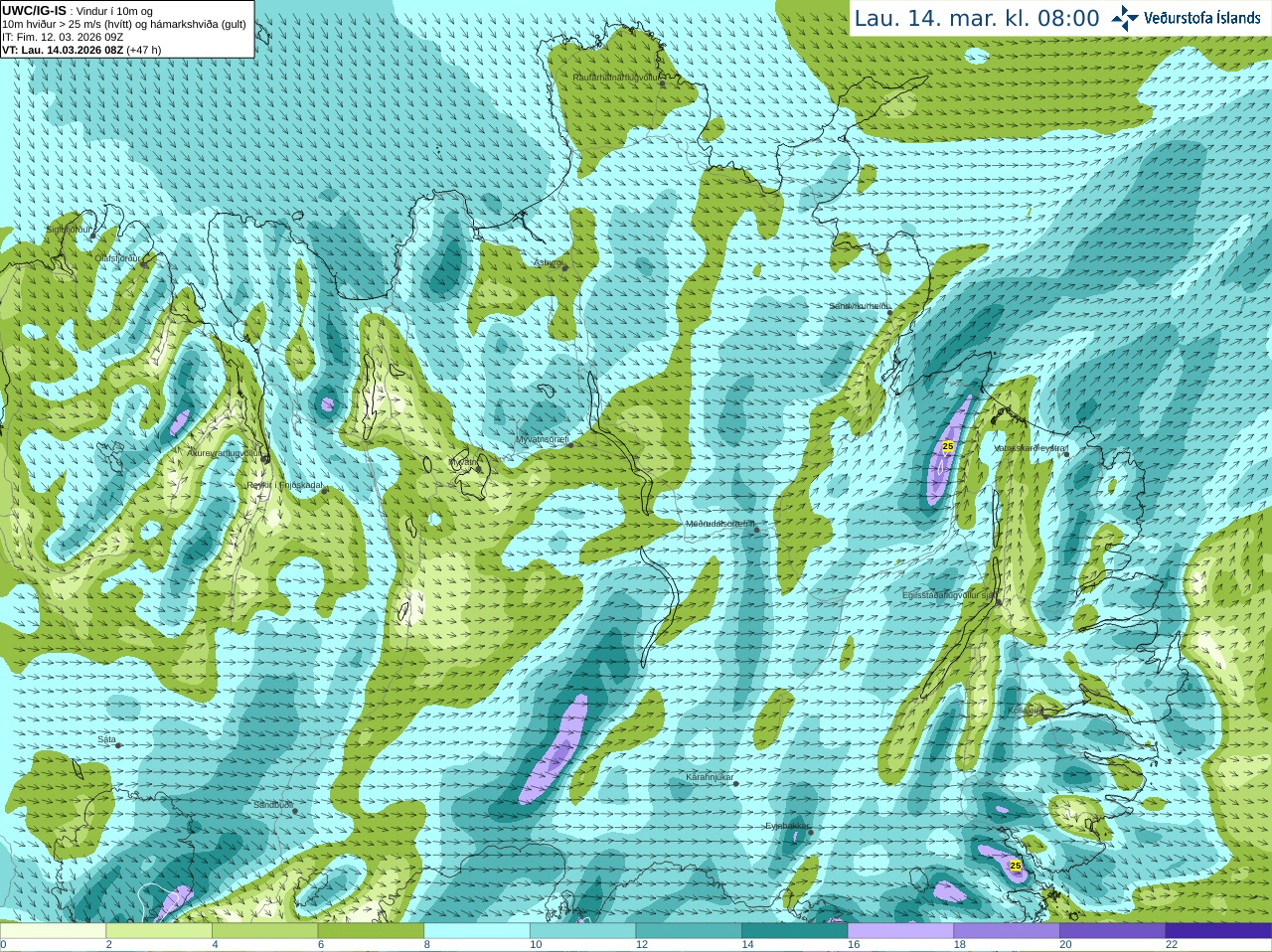
Task: Click the legend scale number 10
Action: tap(536, 945)
